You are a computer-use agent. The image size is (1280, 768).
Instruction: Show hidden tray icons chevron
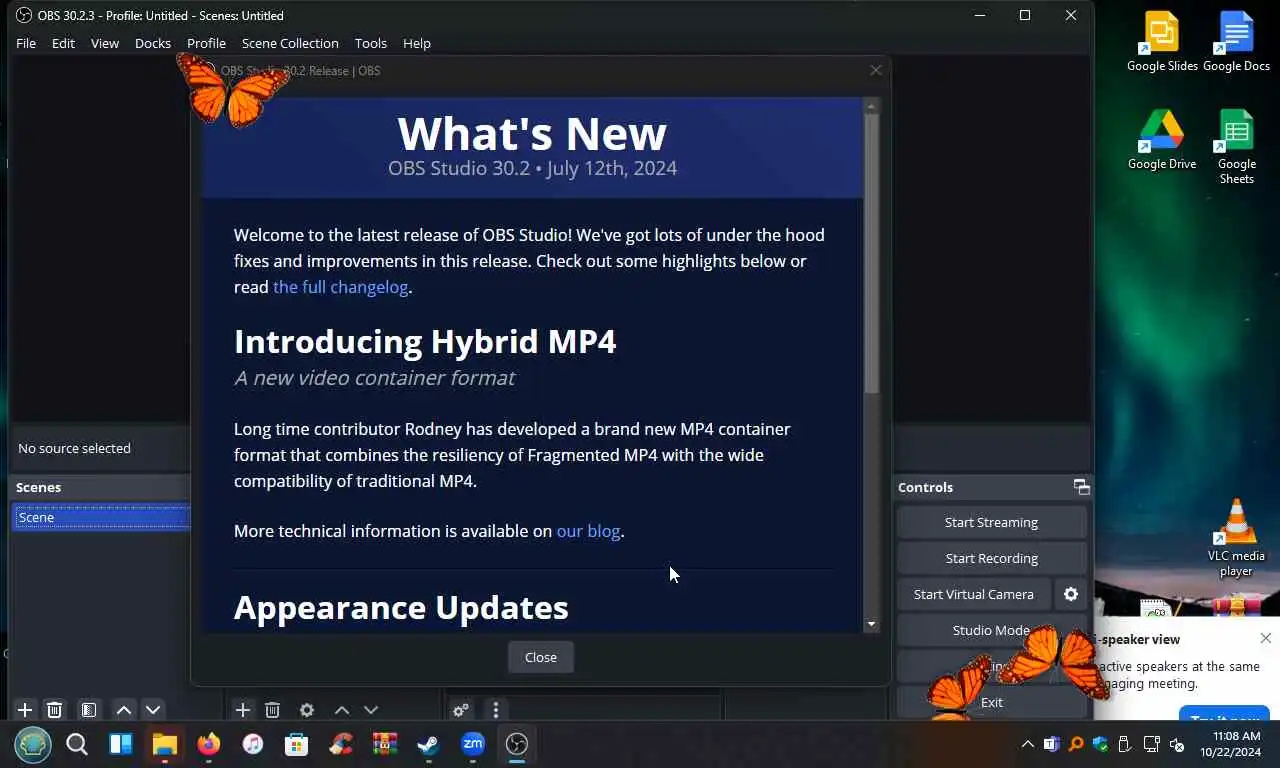[x=1027, y=744]
